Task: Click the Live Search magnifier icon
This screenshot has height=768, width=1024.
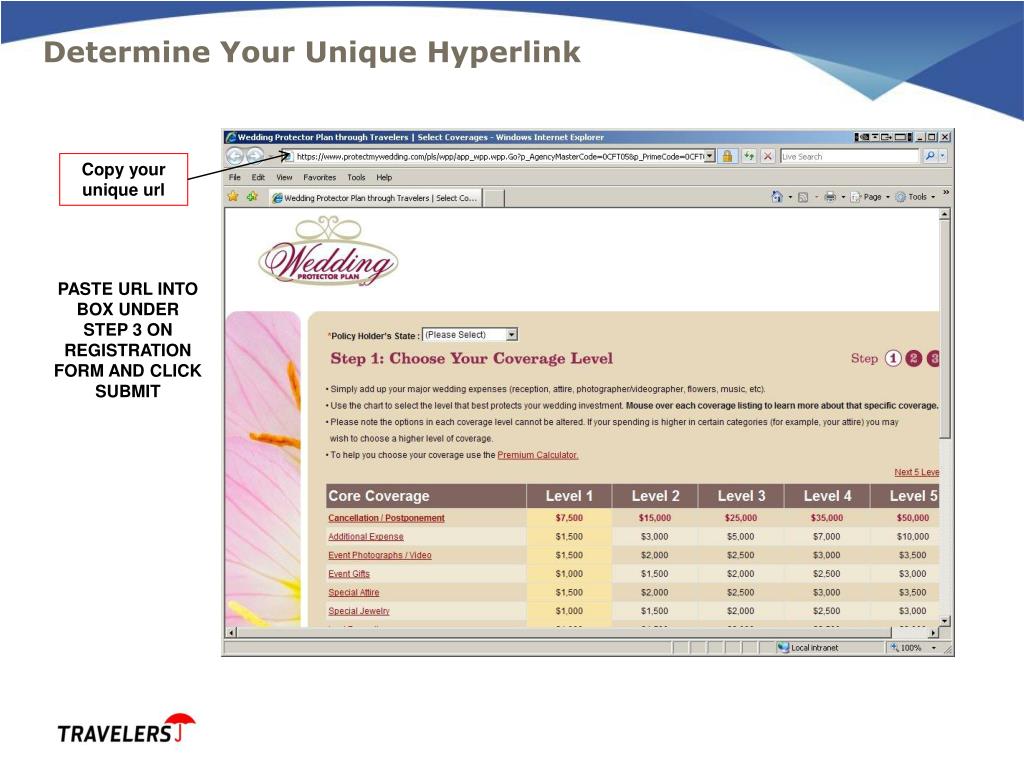Action: coord(930,156)
